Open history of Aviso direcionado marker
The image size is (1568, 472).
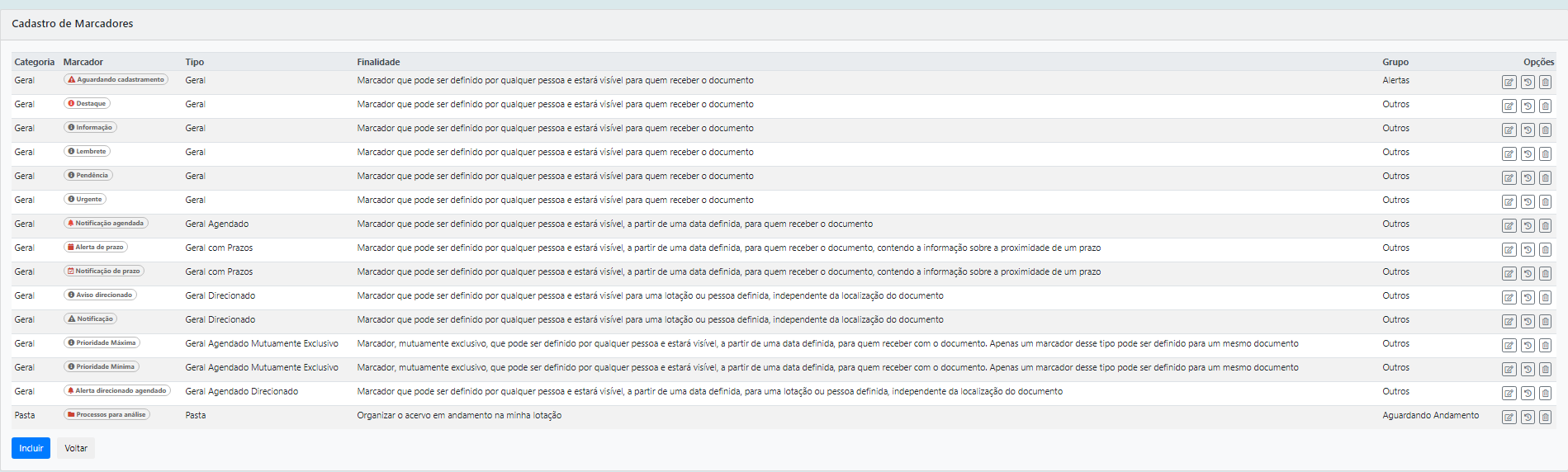1528,298
